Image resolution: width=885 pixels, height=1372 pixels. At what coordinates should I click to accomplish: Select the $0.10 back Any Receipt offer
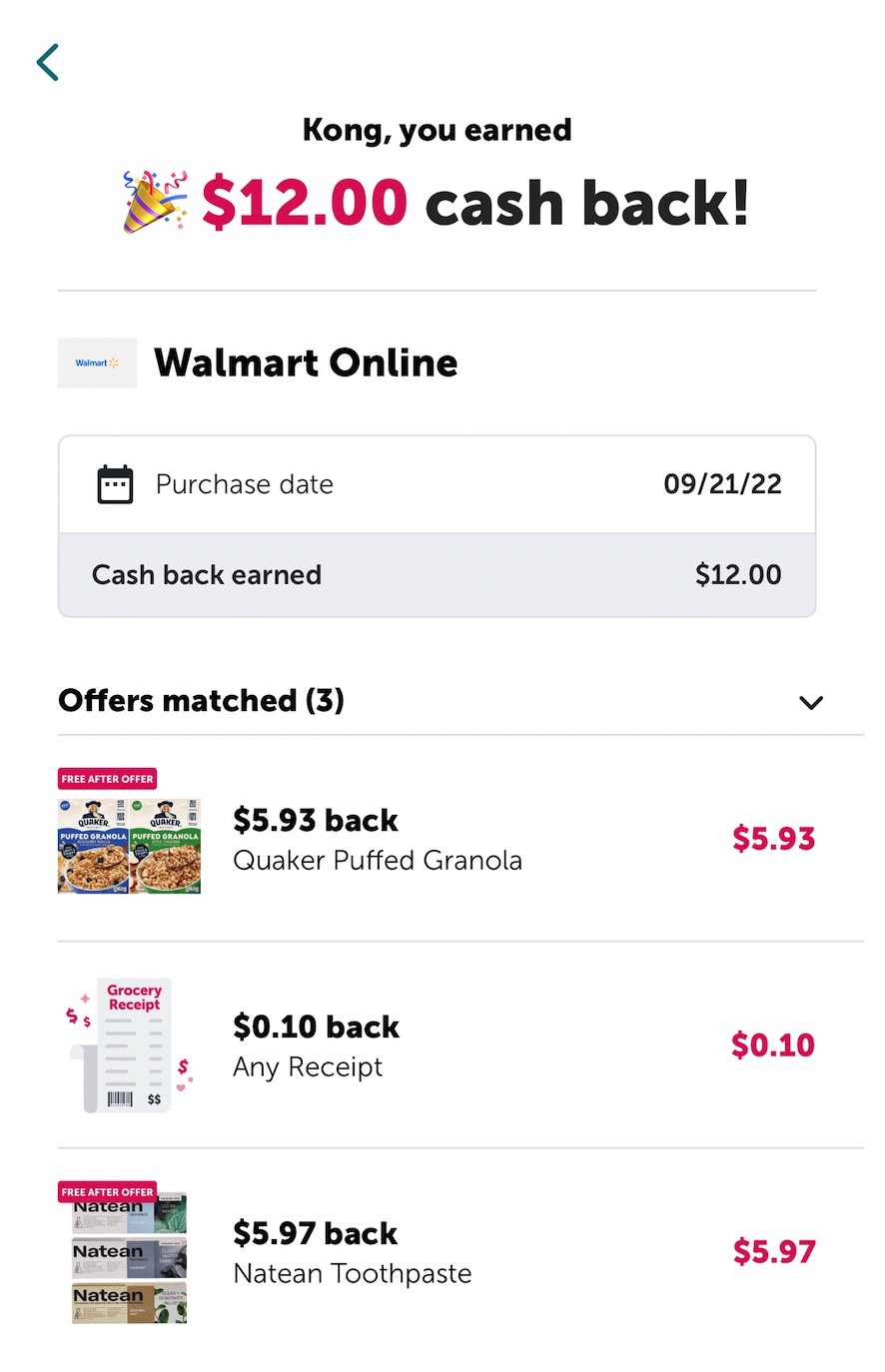[316, 1045]
